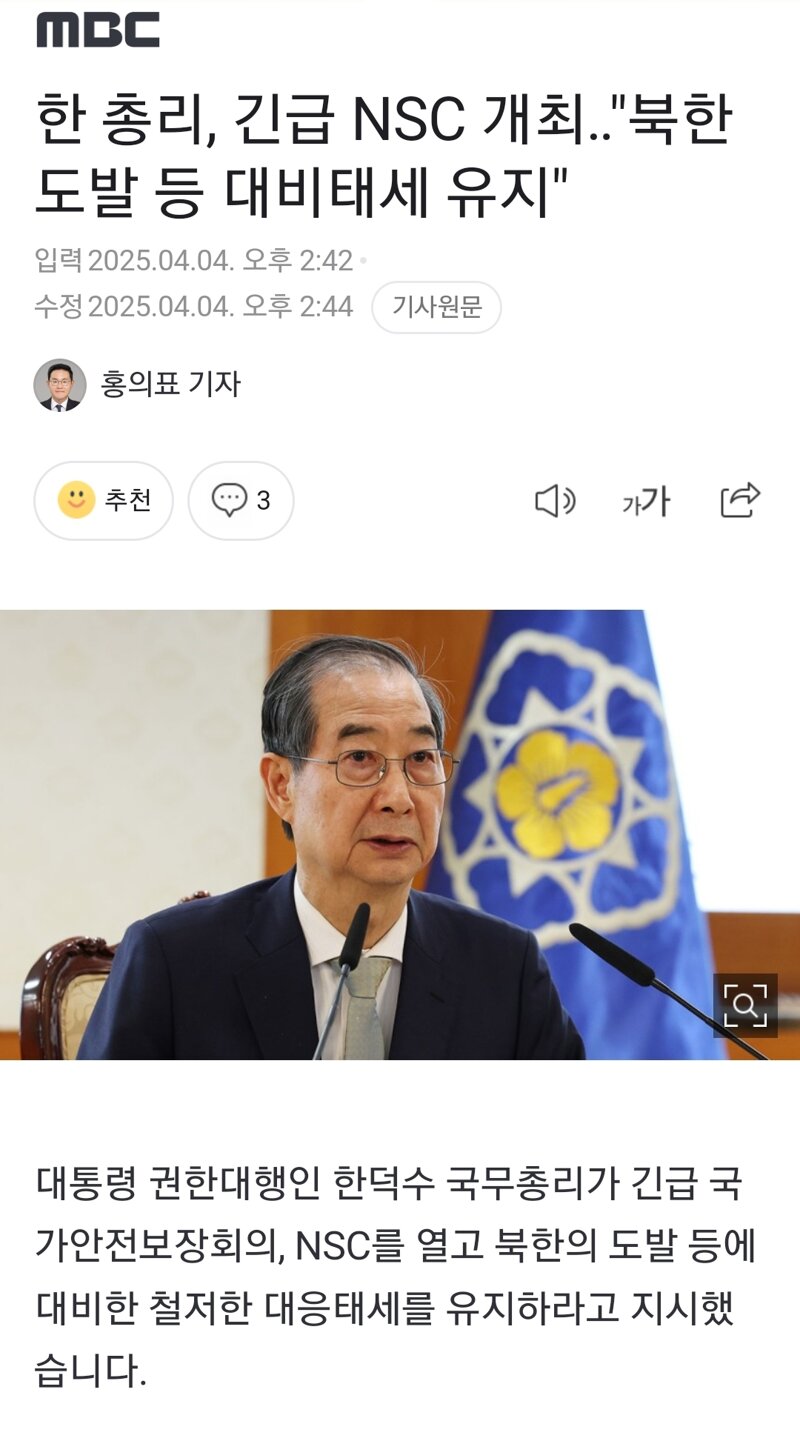
Task: Click the 추천 label to recommend
Action: click(128, 501)
